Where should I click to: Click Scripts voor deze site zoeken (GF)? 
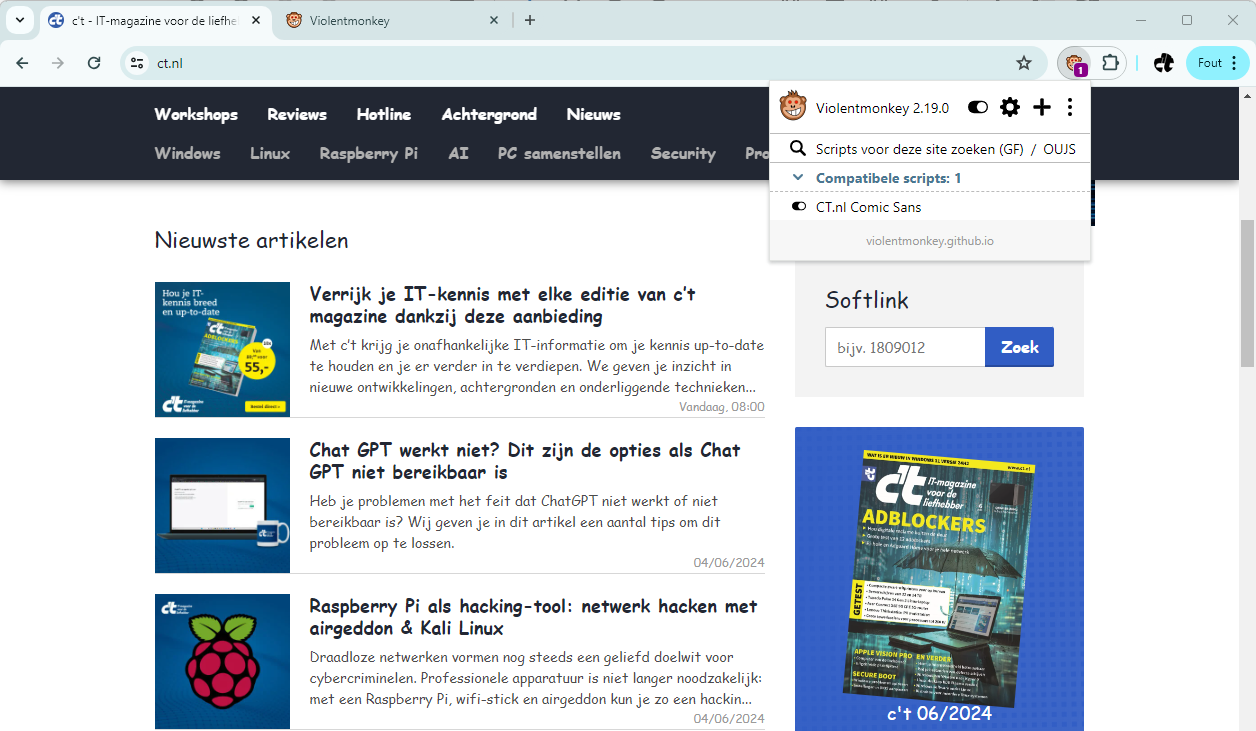pos(919,149)
